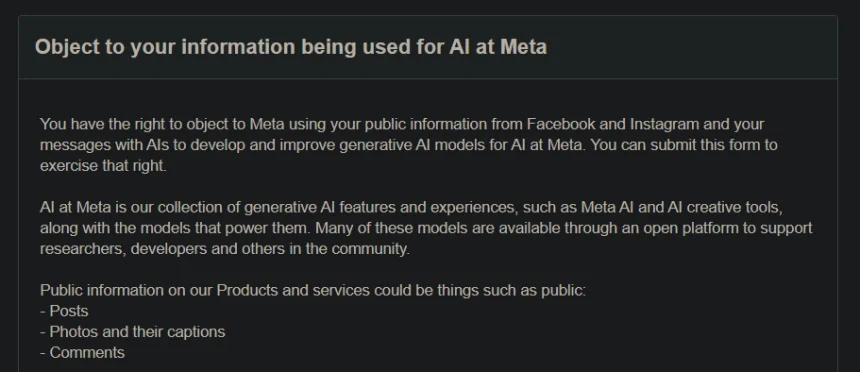Click 'along with the models that power them'
Screen dimensions: 860x372
(176, 228)
